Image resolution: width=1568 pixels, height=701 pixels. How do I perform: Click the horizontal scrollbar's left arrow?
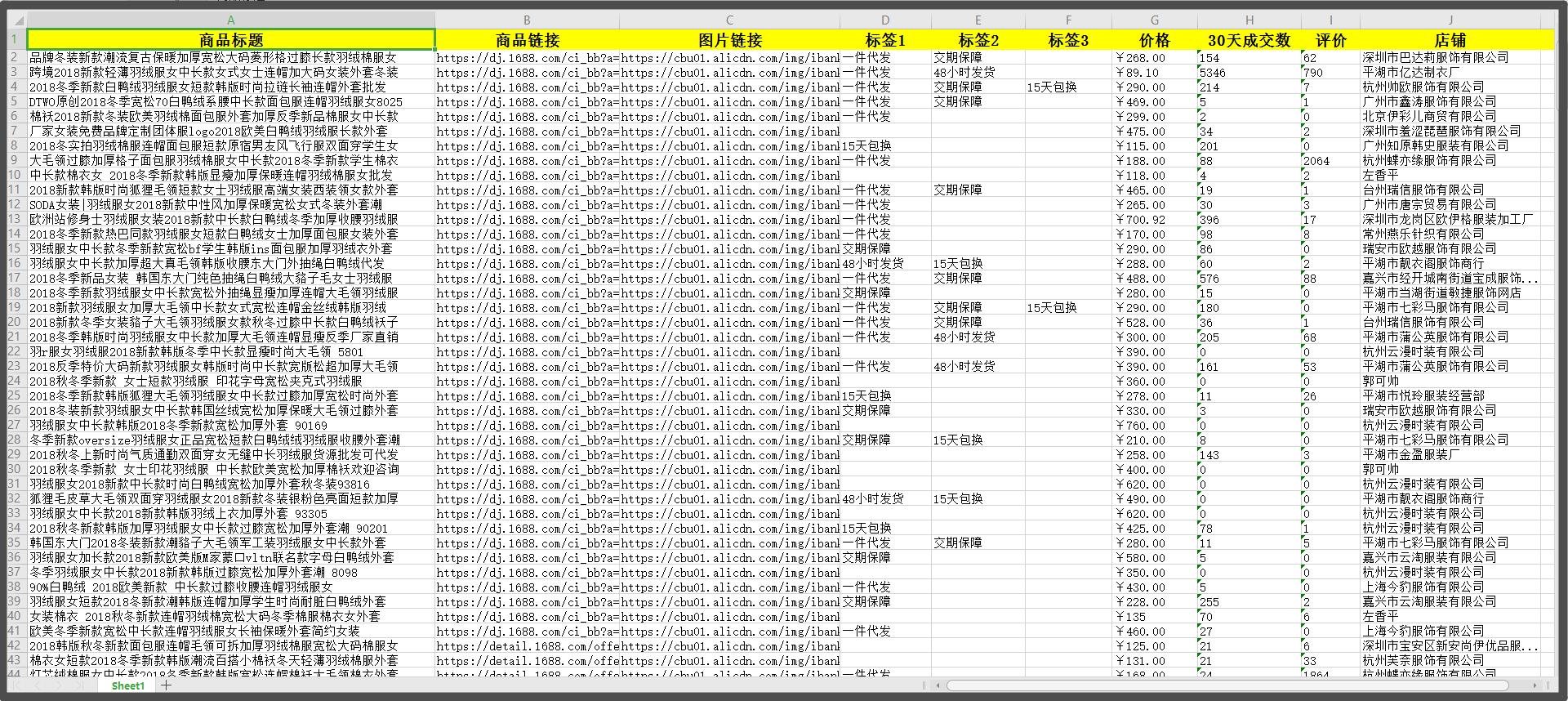pyautogui.click(x=938, y=685)
